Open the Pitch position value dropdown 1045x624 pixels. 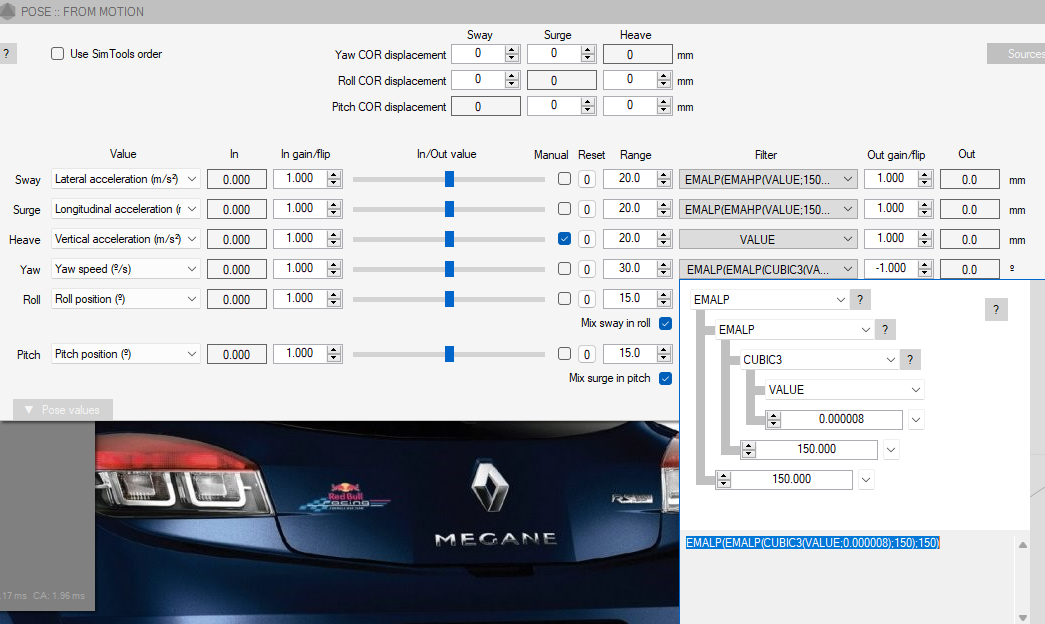125,353
